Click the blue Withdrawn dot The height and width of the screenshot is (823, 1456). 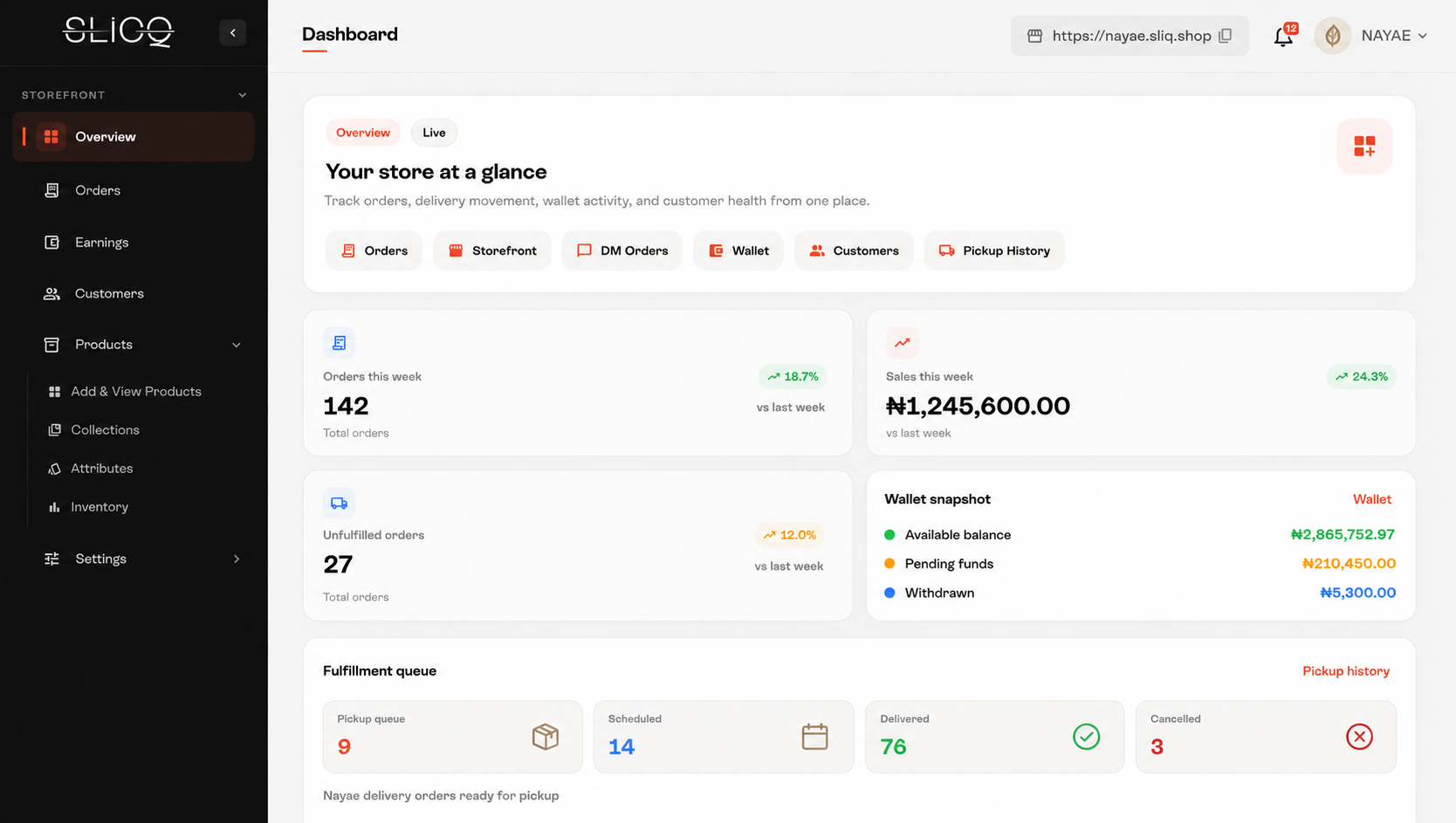[889, 593]
